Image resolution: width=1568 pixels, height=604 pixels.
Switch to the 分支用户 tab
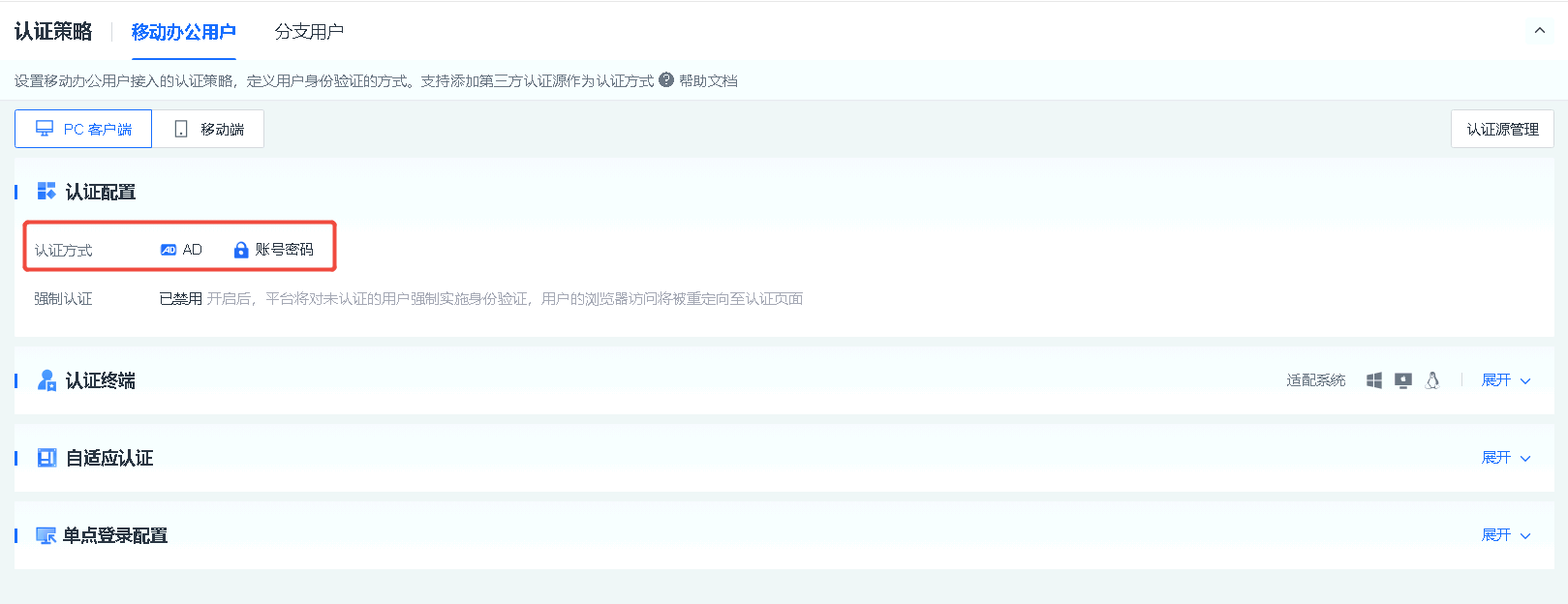click(x=309, y=32)
